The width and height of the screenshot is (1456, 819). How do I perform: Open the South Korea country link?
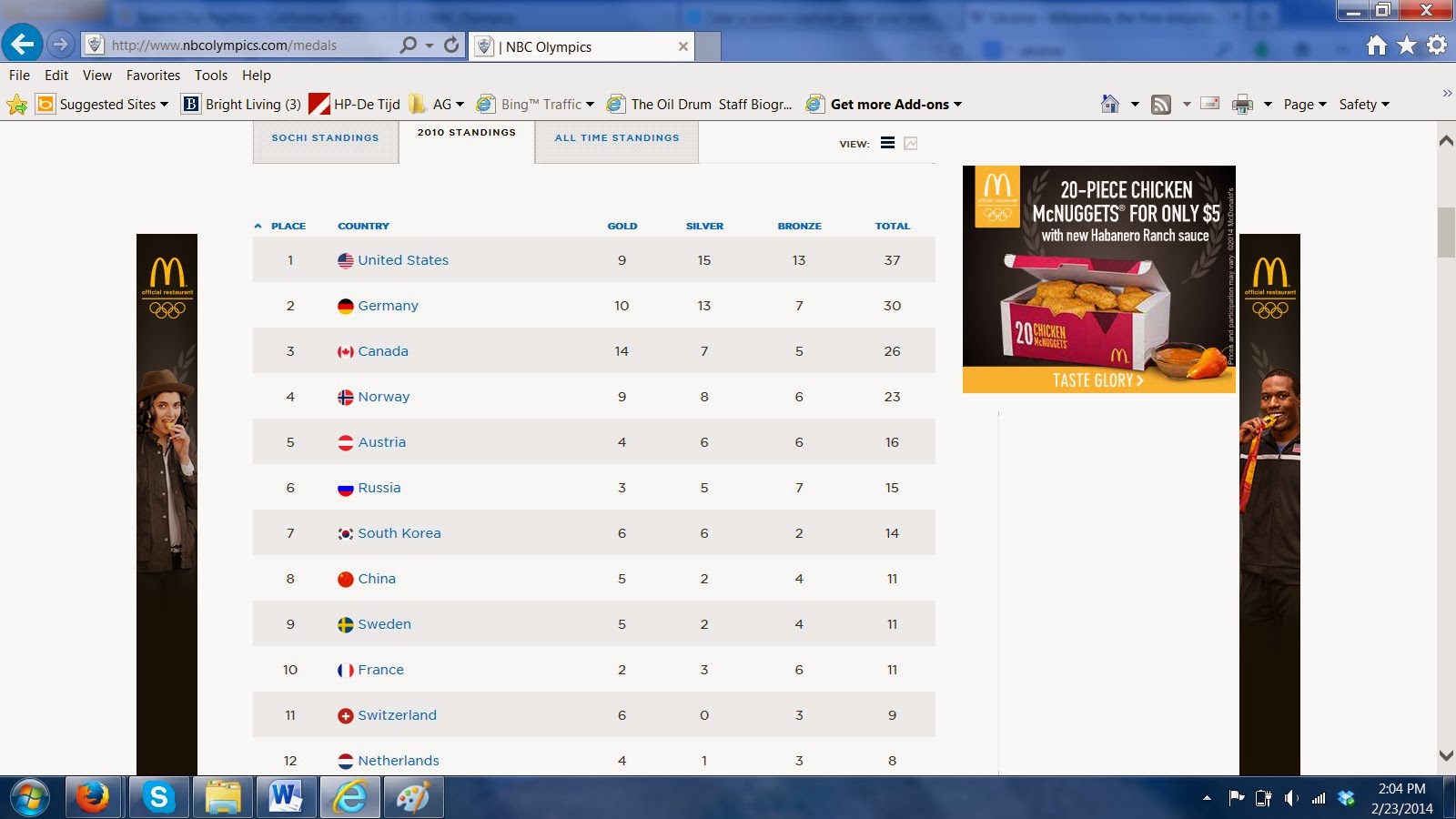tap(399, 533)
